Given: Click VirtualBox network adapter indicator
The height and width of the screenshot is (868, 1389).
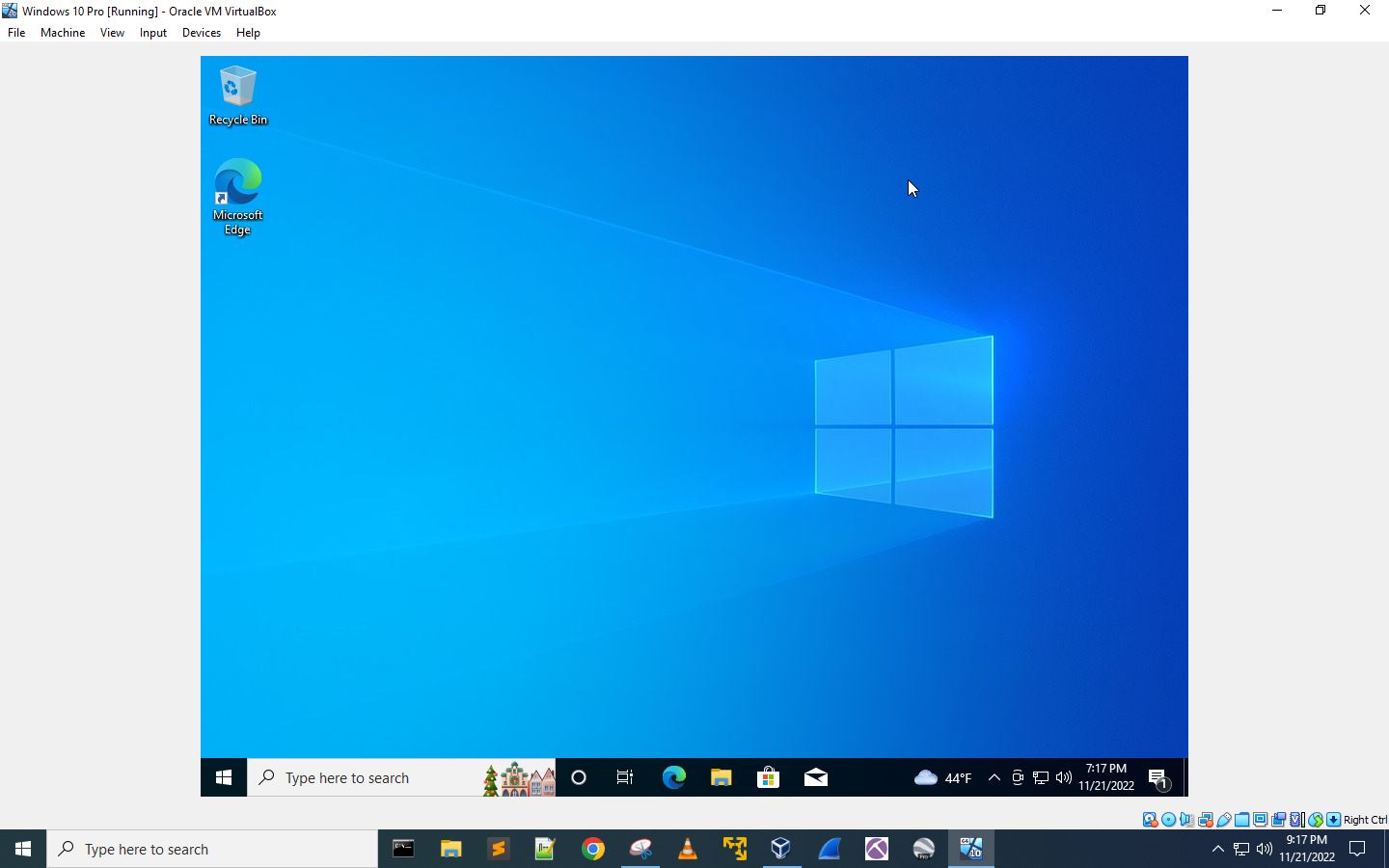Looking at the screenshot, I should pyautogui.click(x=1205, y=820).
